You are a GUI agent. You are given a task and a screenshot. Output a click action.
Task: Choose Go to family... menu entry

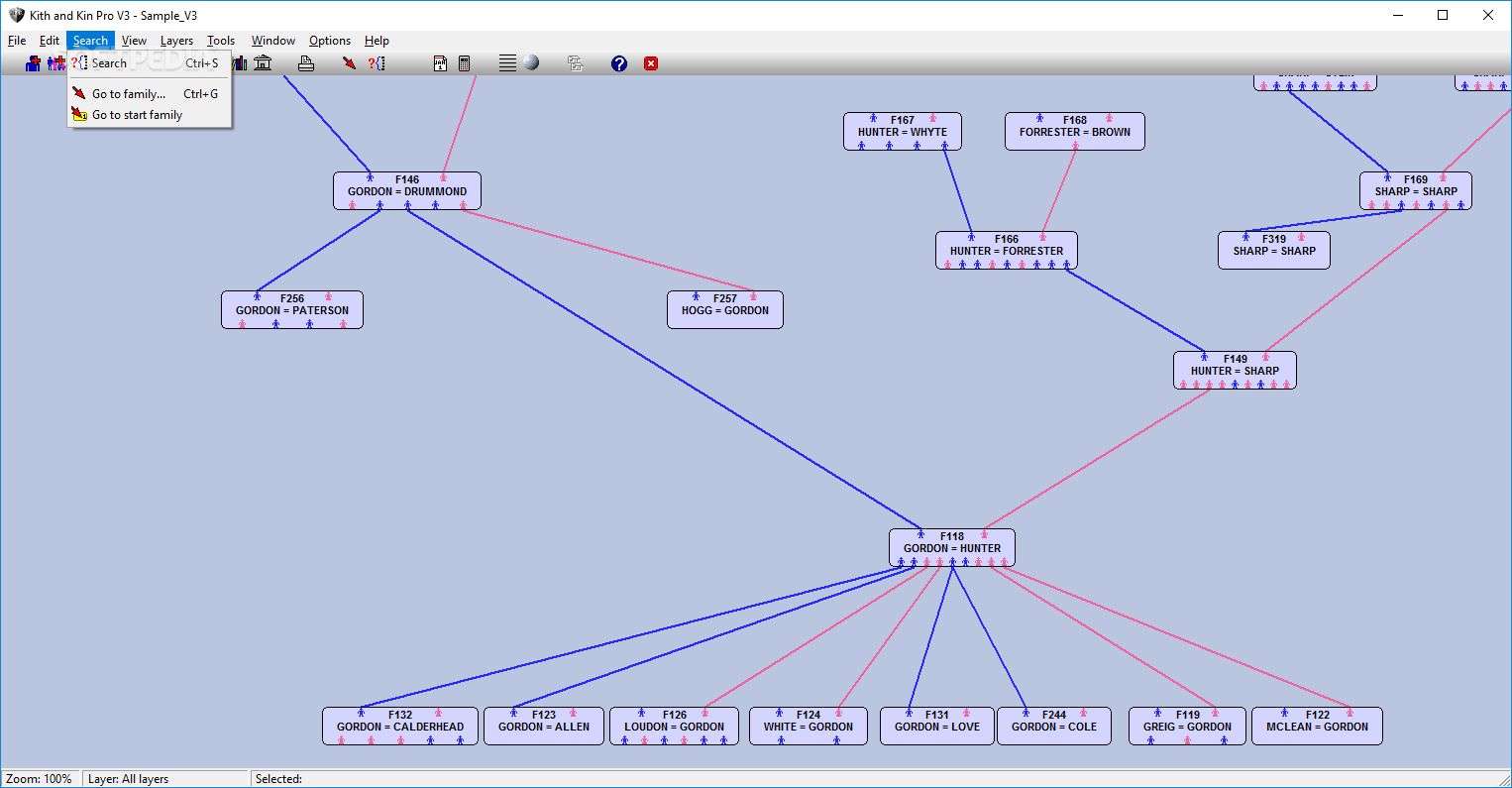tap(149, 93)
